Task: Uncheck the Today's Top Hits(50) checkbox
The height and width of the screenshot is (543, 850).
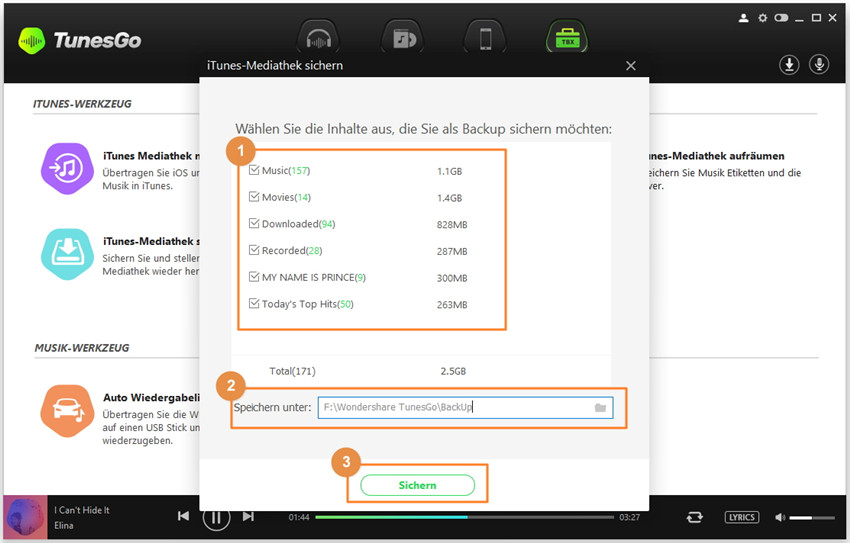Action: pyautogui.click(x=254, y=303)
